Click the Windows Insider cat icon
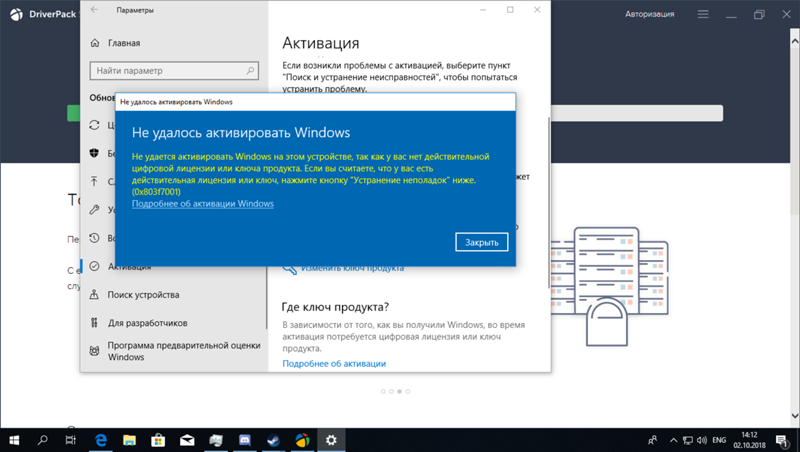Image resolution: width=800 pixels, height=452 pixels. coord(94,351)
